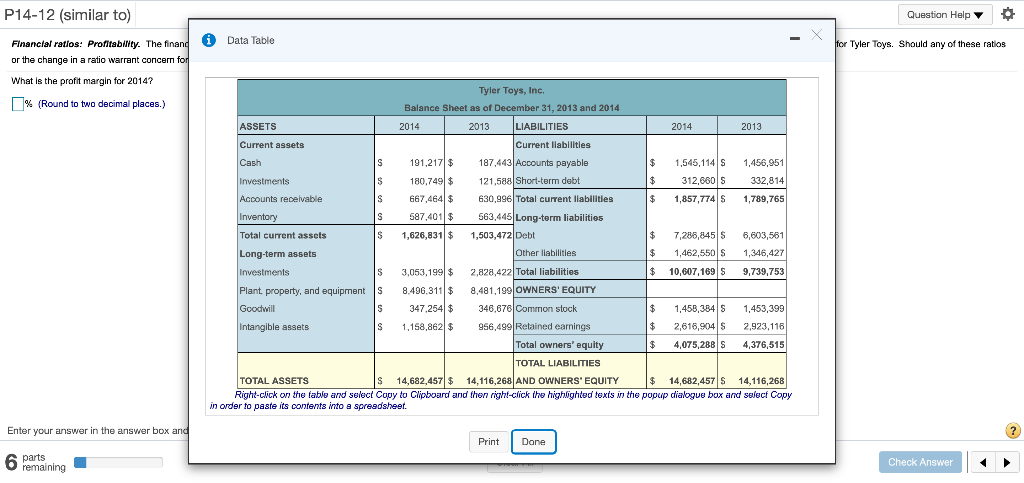Click the OWNERS' EQUITY heading
The height and width of the screenshot is (483, 1024).
(x=555, y=290)
